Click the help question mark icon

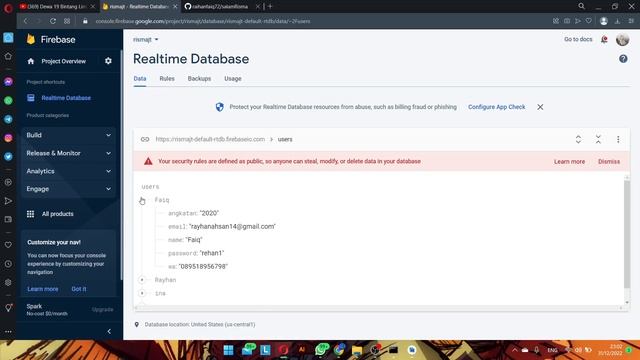click(x=623, y=59)
